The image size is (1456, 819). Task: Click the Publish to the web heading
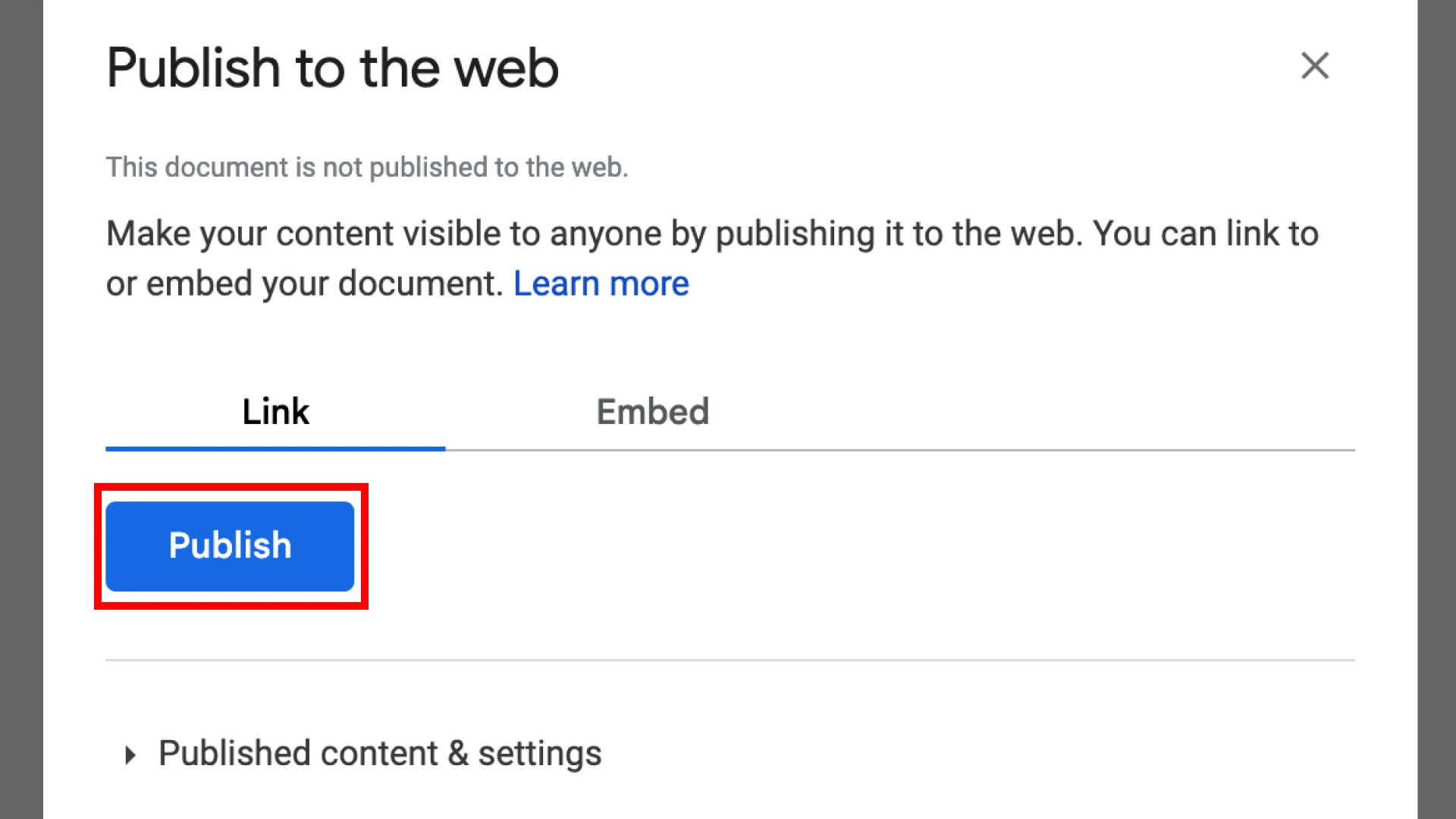point(332,67)
